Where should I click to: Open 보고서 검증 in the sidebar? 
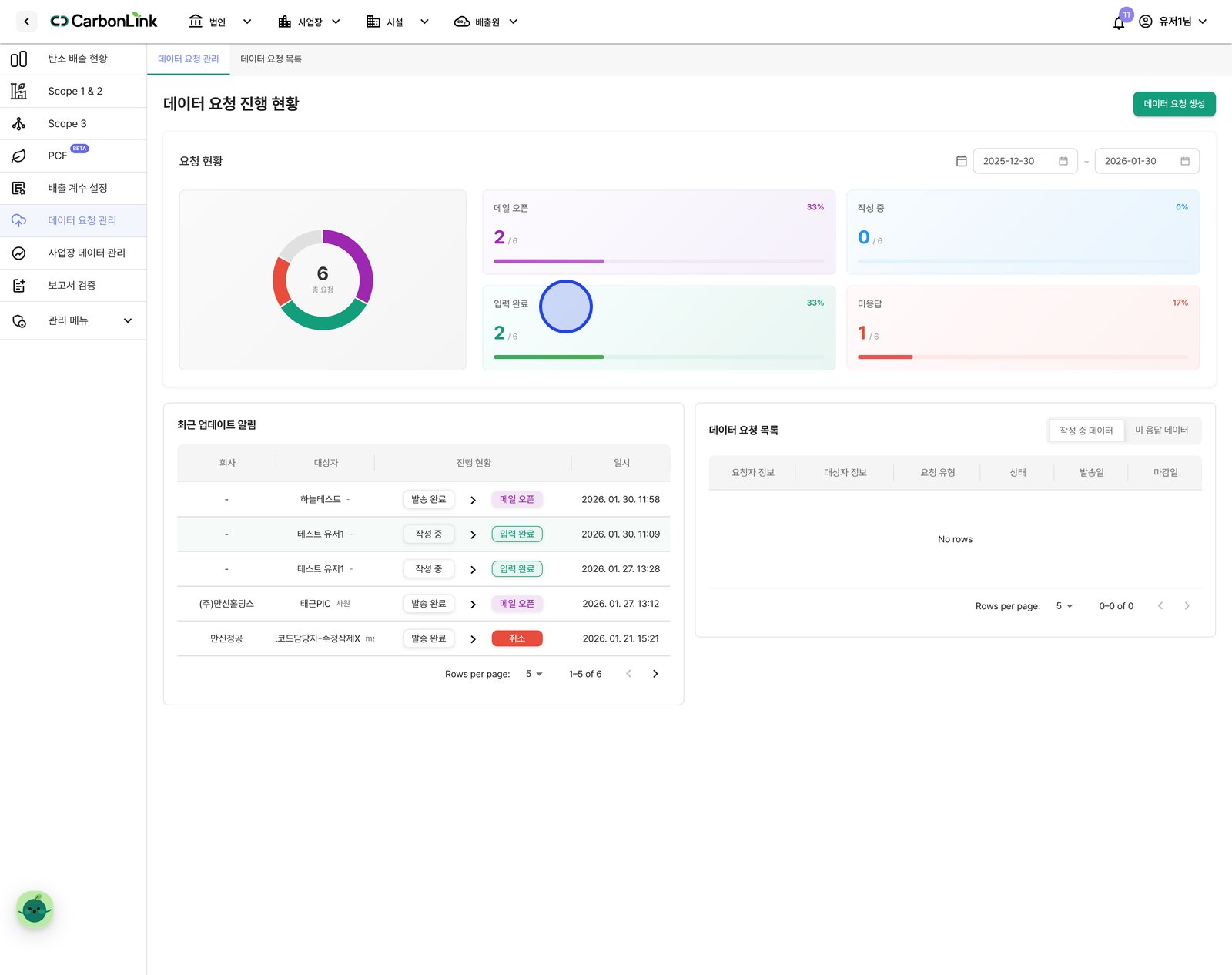coord(73,285)
